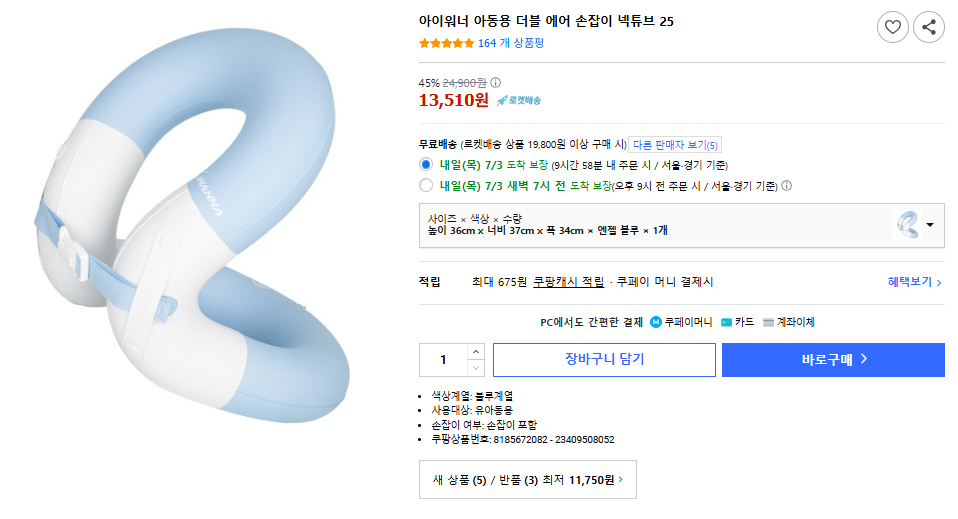Open 새 상품 (5) / 반품 (3) offers
This screenshot has height=519, width=958.
click(x=527, y=480)
